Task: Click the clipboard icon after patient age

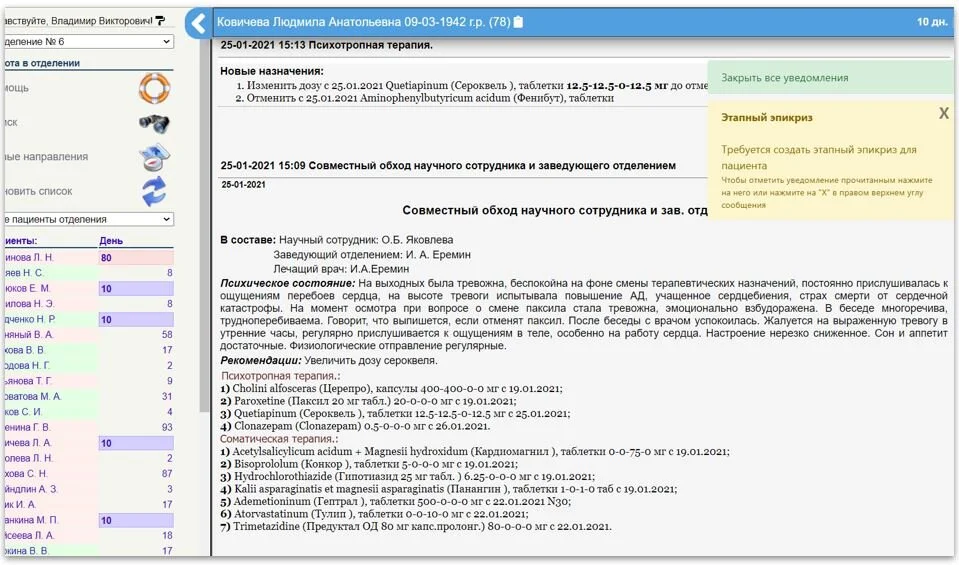Action: (519, 22)
